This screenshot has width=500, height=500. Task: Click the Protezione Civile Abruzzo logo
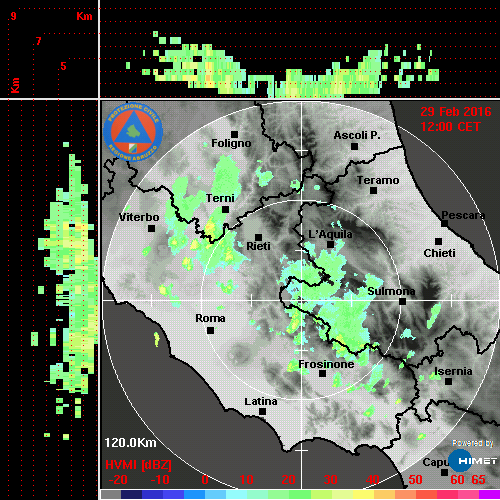coord(133,132)
